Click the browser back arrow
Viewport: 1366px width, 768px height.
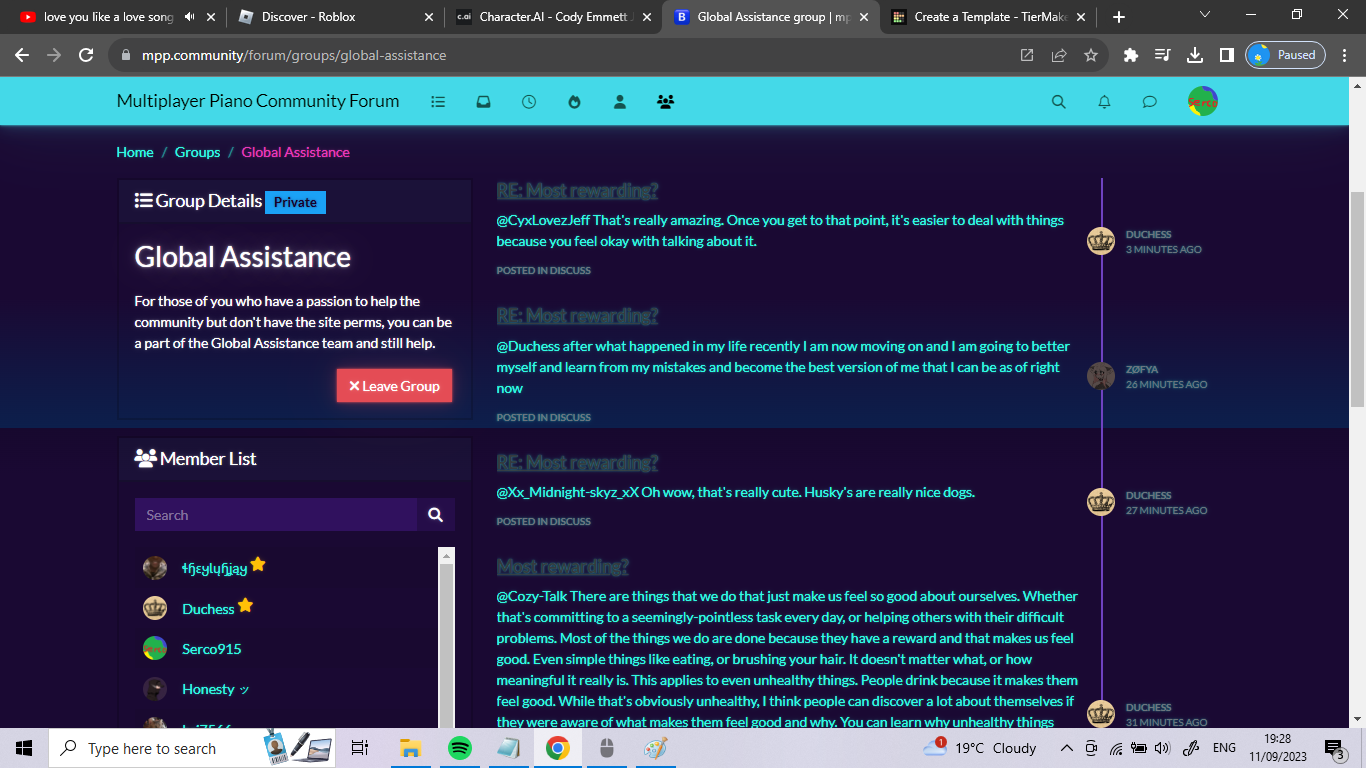22,55
